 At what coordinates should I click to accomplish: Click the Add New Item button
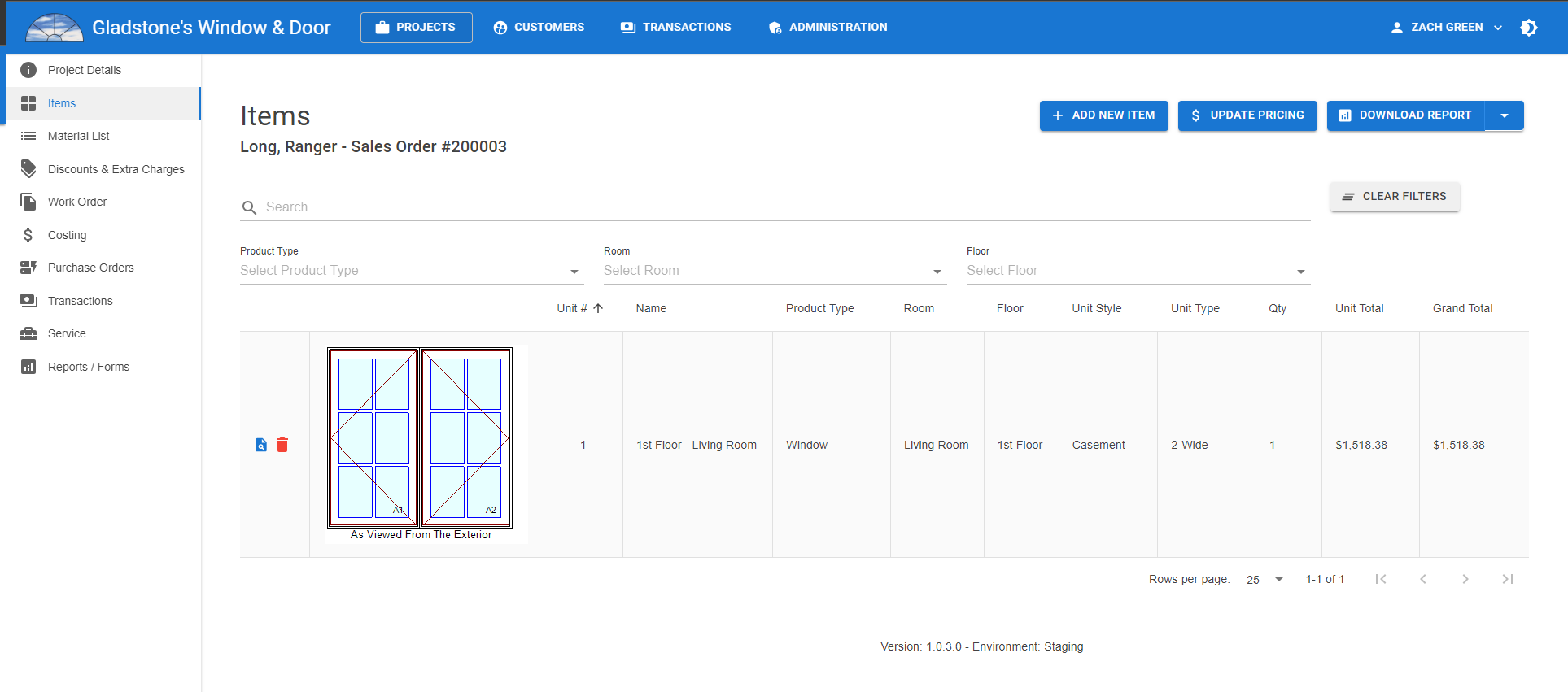tap(1103, 115)
